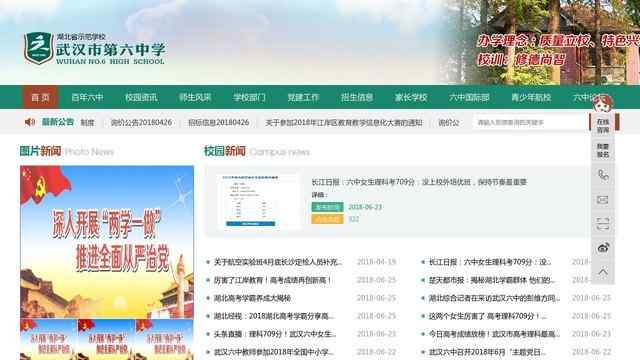Screen dimensions: 640x360
Task: Open news 关于航空实验班4月底长沙定检人员补充
Action: coord(278,262)
